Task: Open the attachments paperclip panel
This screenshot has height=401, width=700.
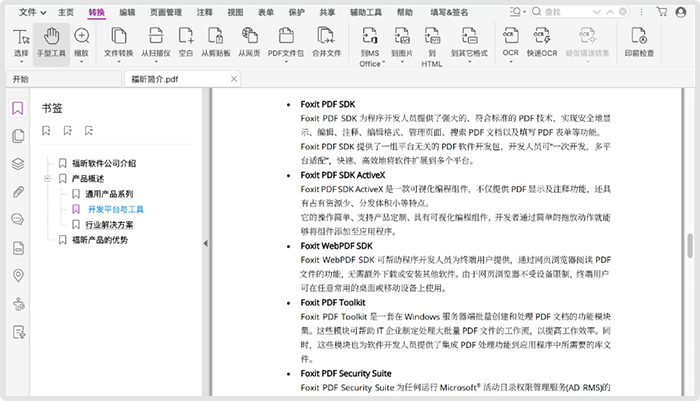Action: (18, 192)
